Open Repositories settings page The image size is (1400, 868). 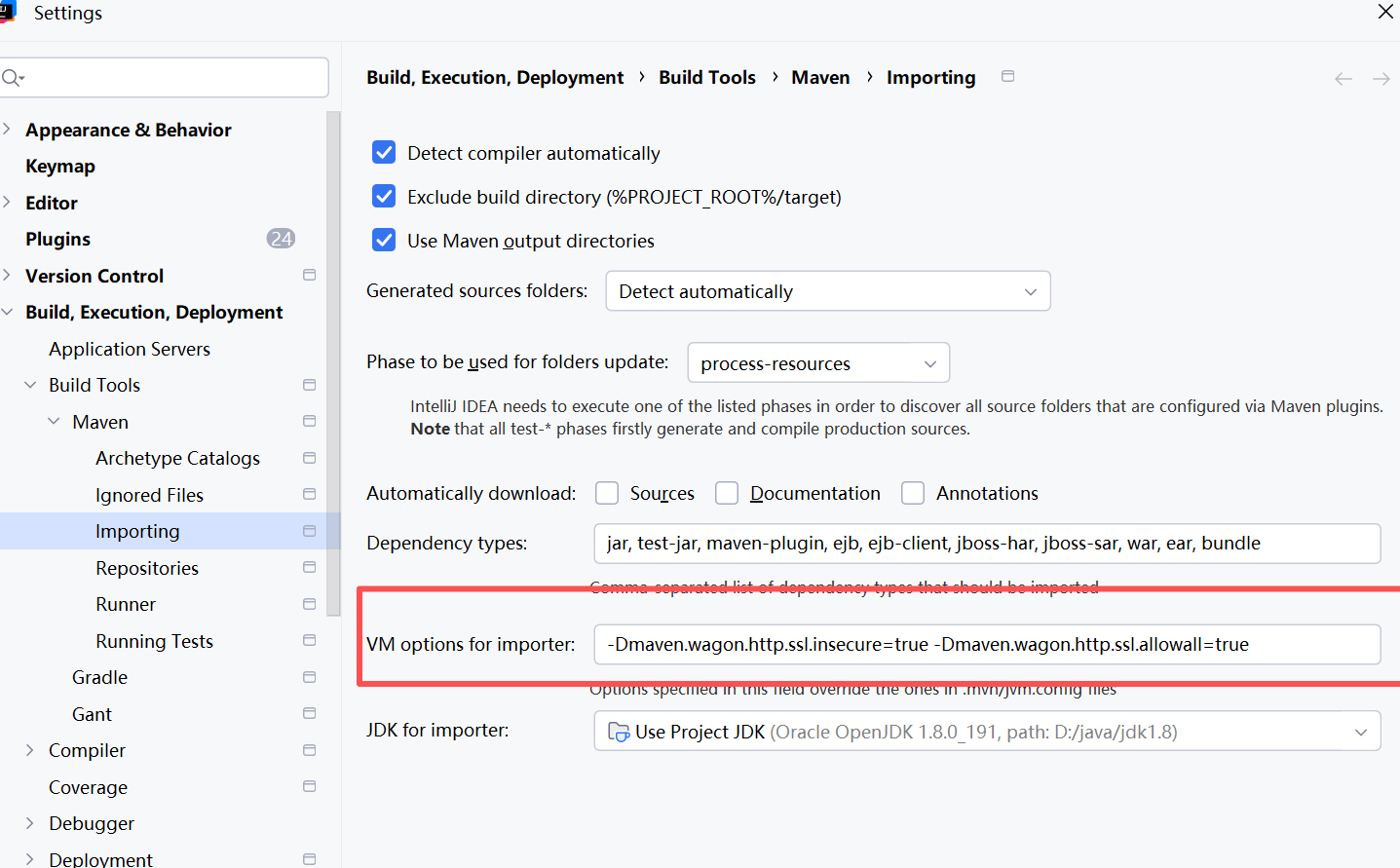pyautogui.click(x=147, y=568)
